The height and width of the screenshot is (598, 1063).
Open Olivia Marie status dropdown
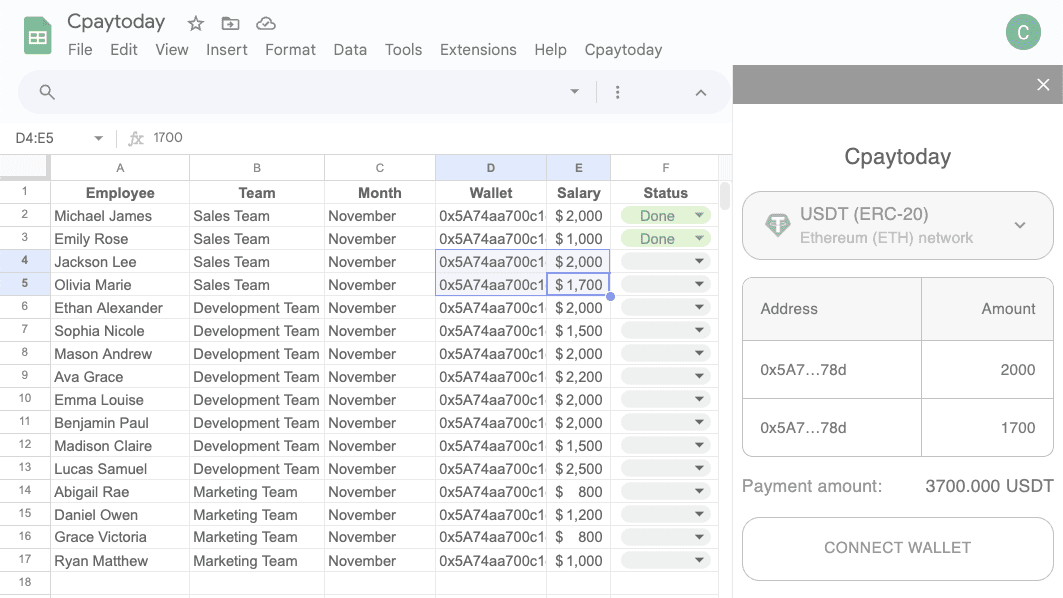coord(665,285)
